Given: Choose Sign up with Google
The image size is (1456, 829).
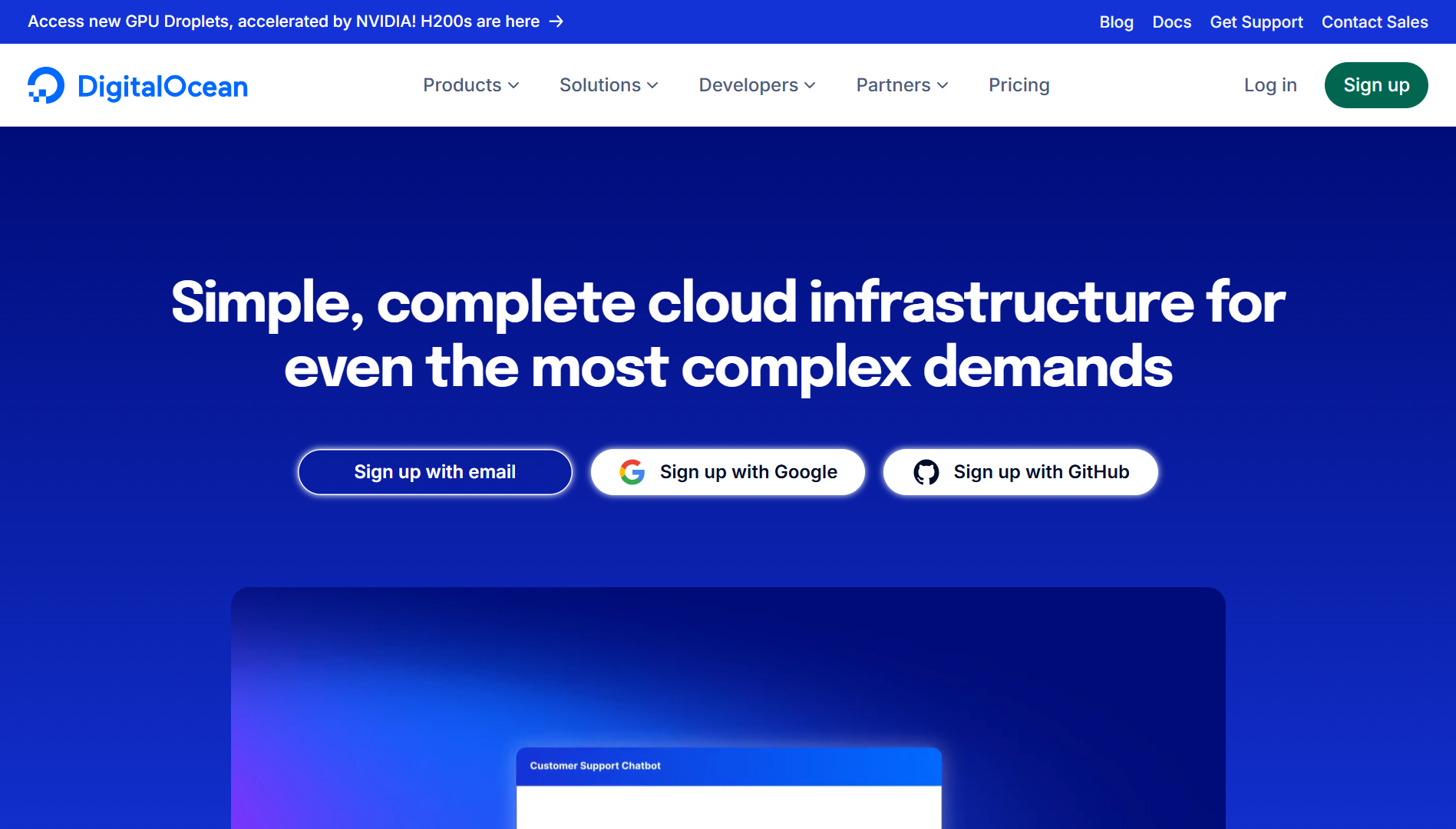Looking at the screenshot, I should coord(727,472).
